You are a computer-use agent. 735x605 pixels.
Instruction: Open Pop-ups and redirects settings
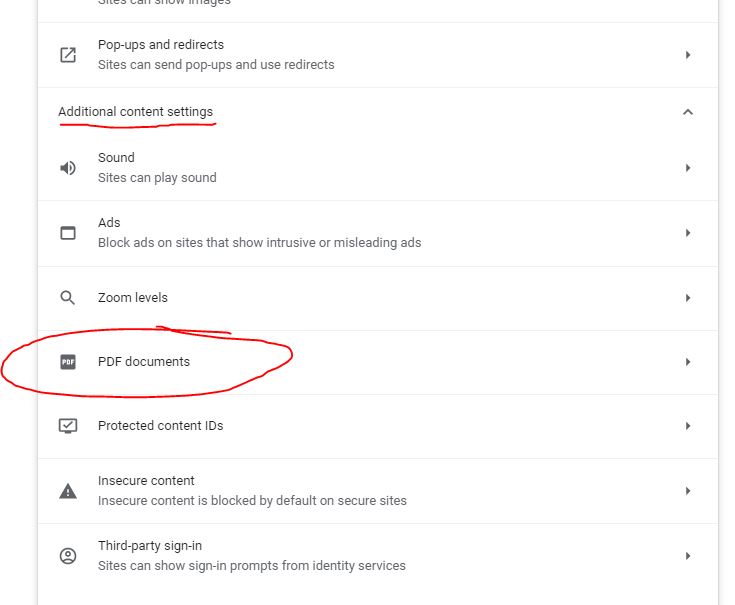[378, 55]
